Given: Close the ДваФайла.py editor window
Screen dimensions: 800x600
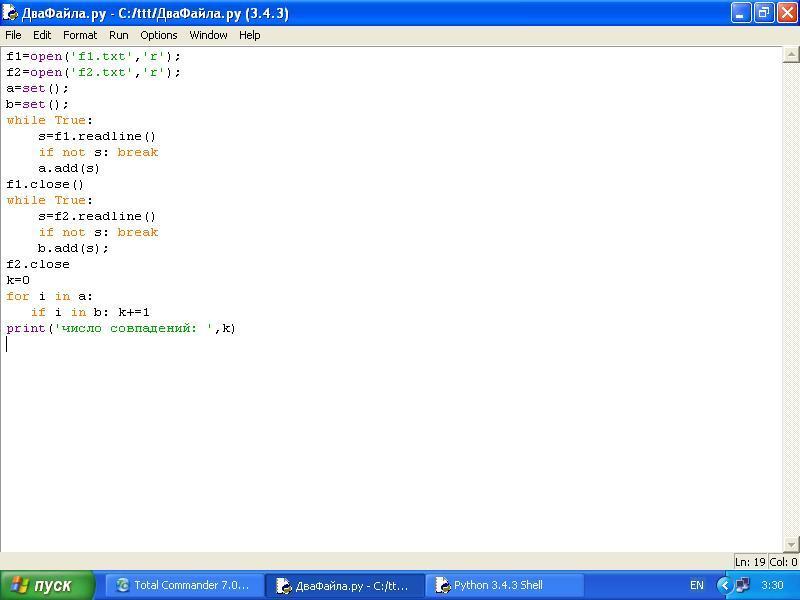Looking at the screenshot, I should coord(787,13).
